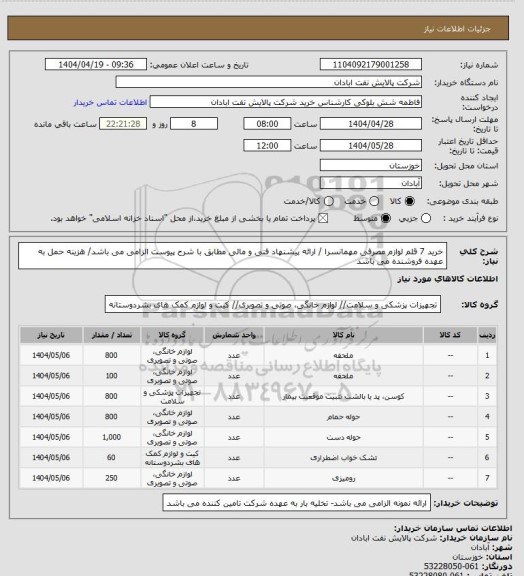Click the response deadline date 1404/04/28
Screen dimensions: 524x576
(371, 124)
